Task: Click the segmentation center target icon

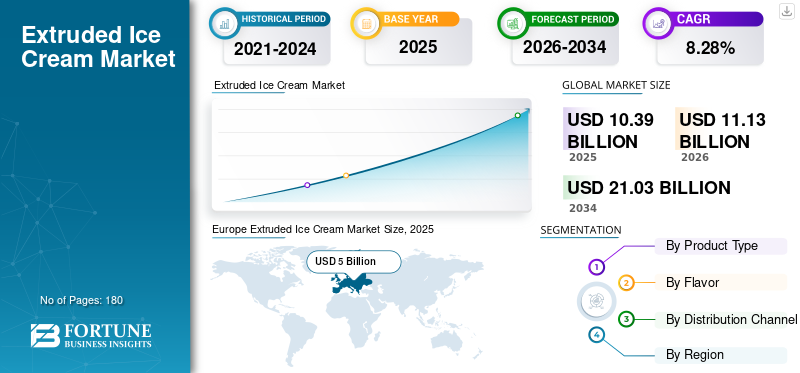Action: (x=595, y=301)
